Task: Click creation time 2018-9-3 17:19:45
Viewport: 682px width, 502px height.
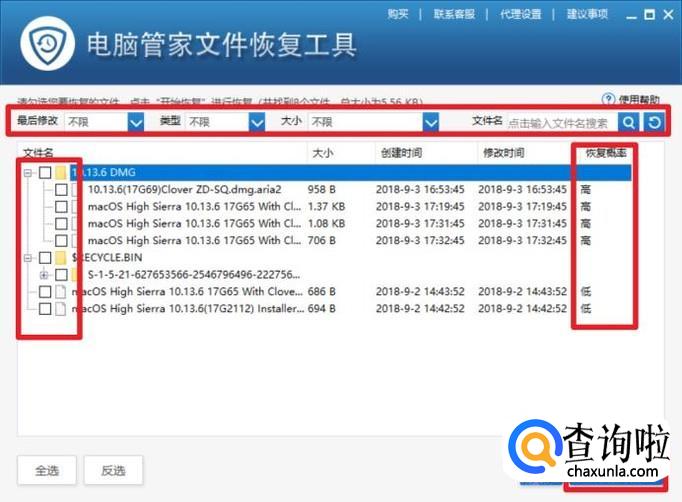Action: 420,207
